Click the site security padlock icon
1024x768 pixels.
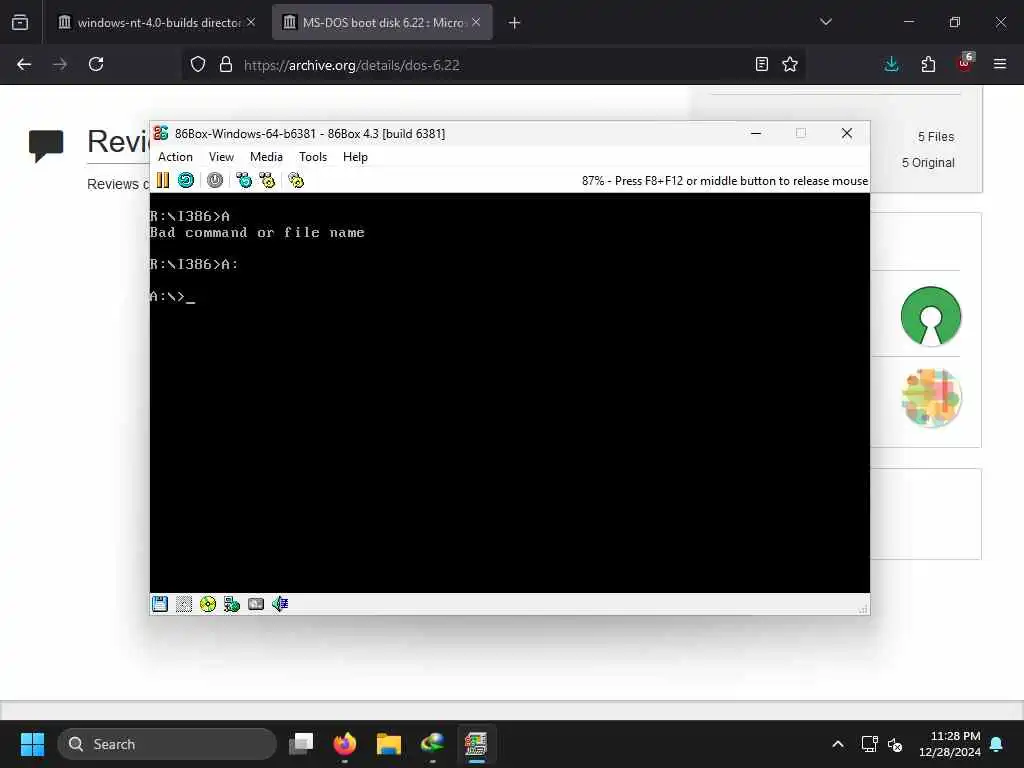226,64
